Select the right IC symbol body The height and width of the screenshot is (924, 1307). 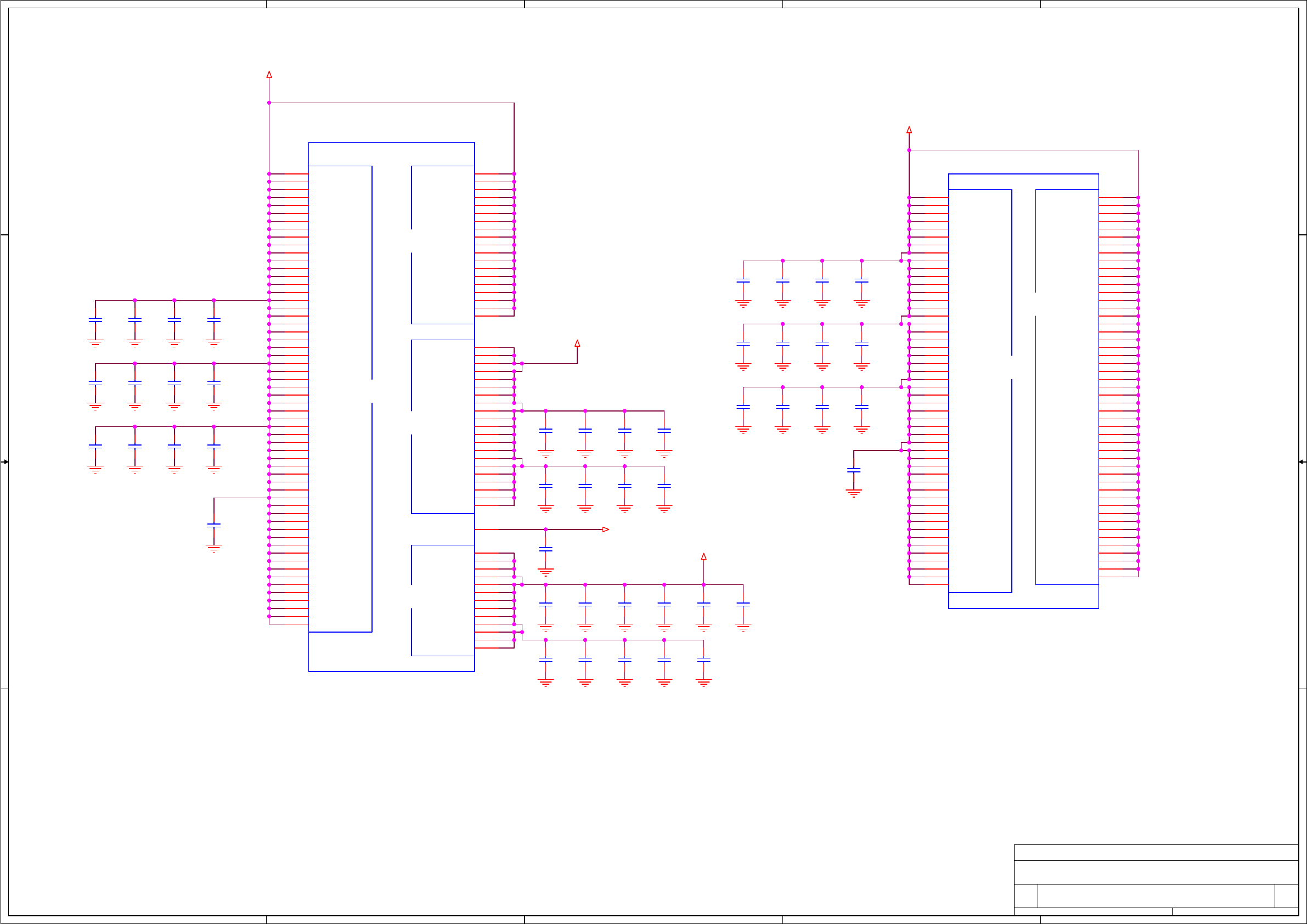click(1023, 391)
